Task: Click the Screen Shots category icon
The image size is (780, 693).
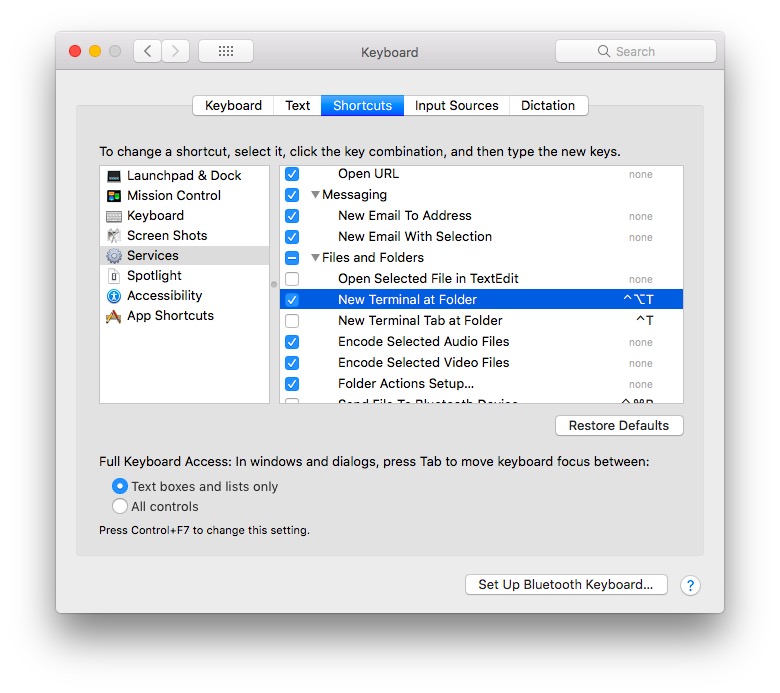Action: 114,236
